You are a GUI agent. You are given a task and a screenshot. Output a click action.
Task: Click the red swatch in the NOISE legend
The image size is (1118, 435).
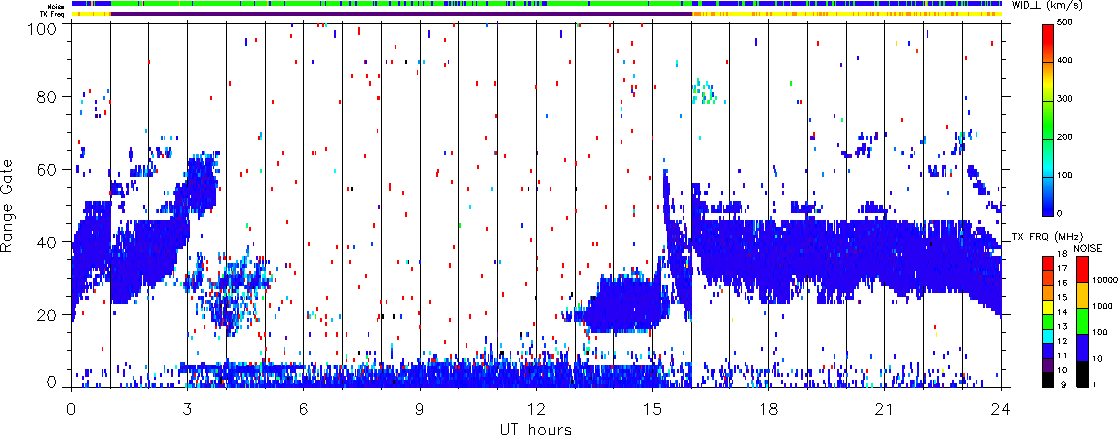coord(1082,270)
